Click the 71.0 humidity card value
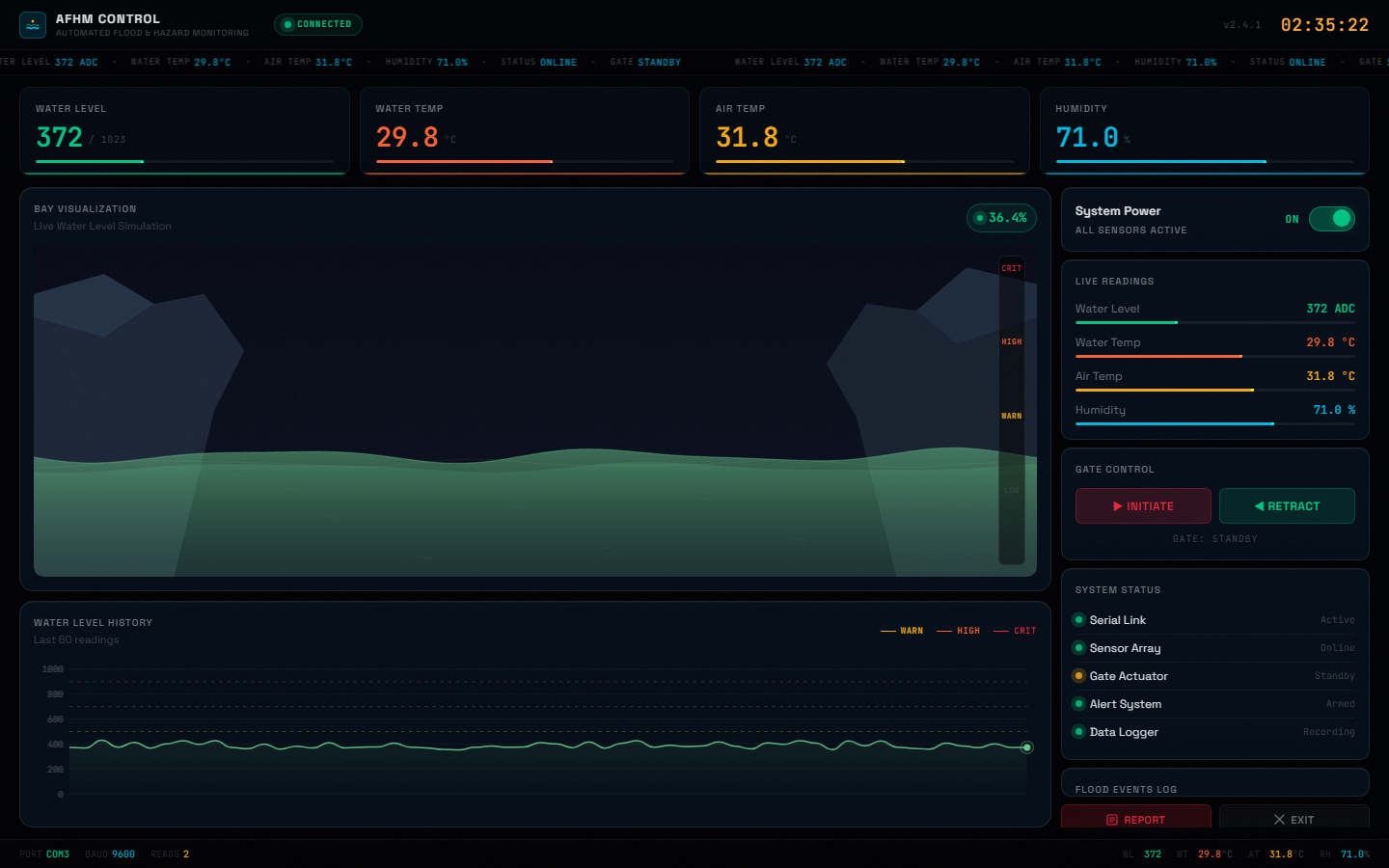 1087,138
